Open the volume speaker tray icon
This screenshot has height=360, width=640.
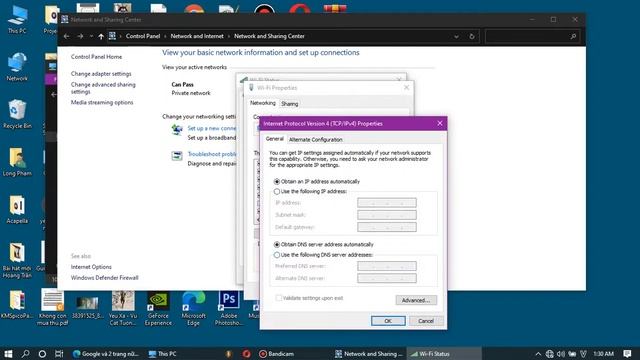coord(561,354)
